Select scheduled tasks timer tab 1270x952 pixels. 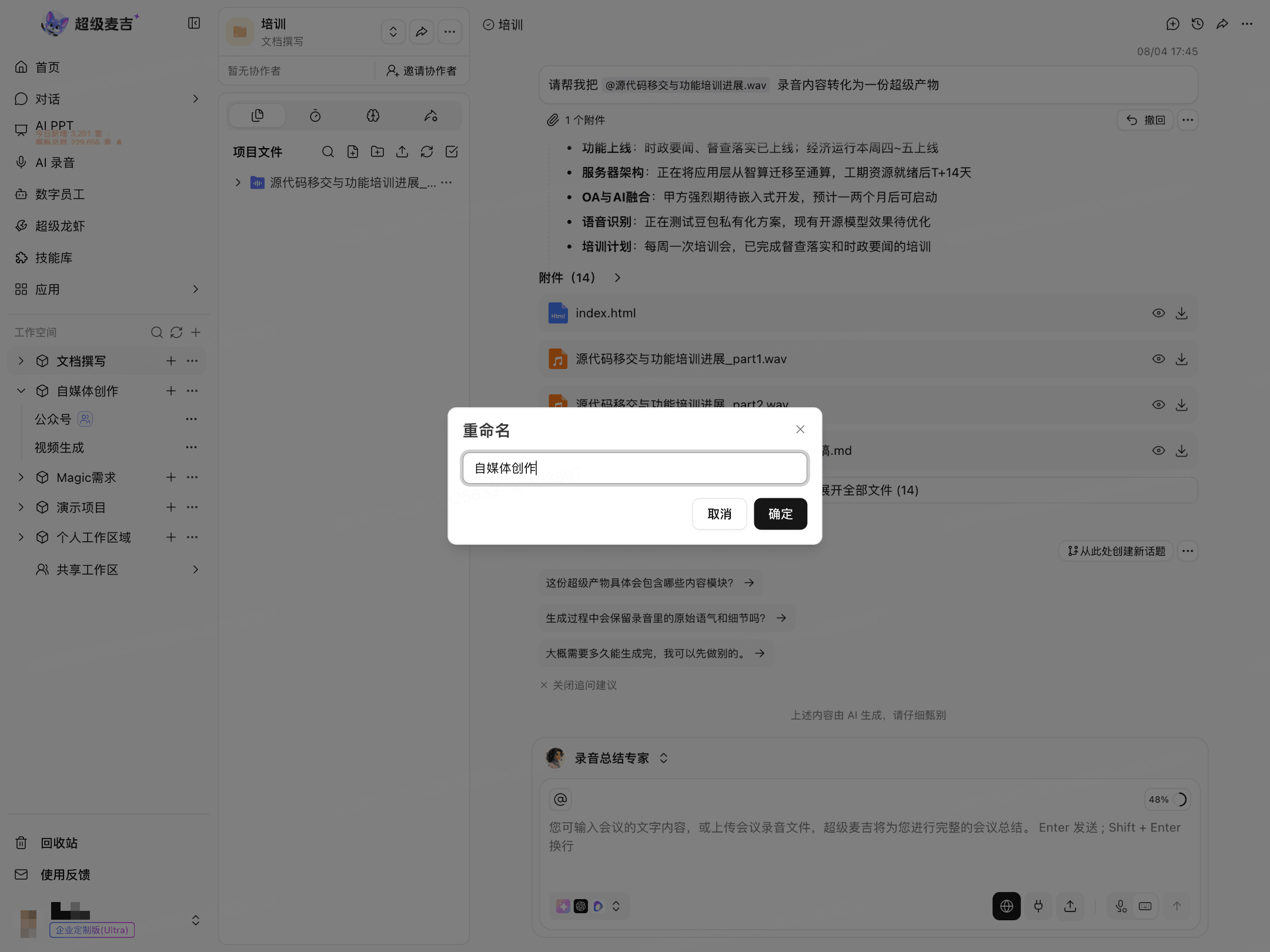coord(315,116)
